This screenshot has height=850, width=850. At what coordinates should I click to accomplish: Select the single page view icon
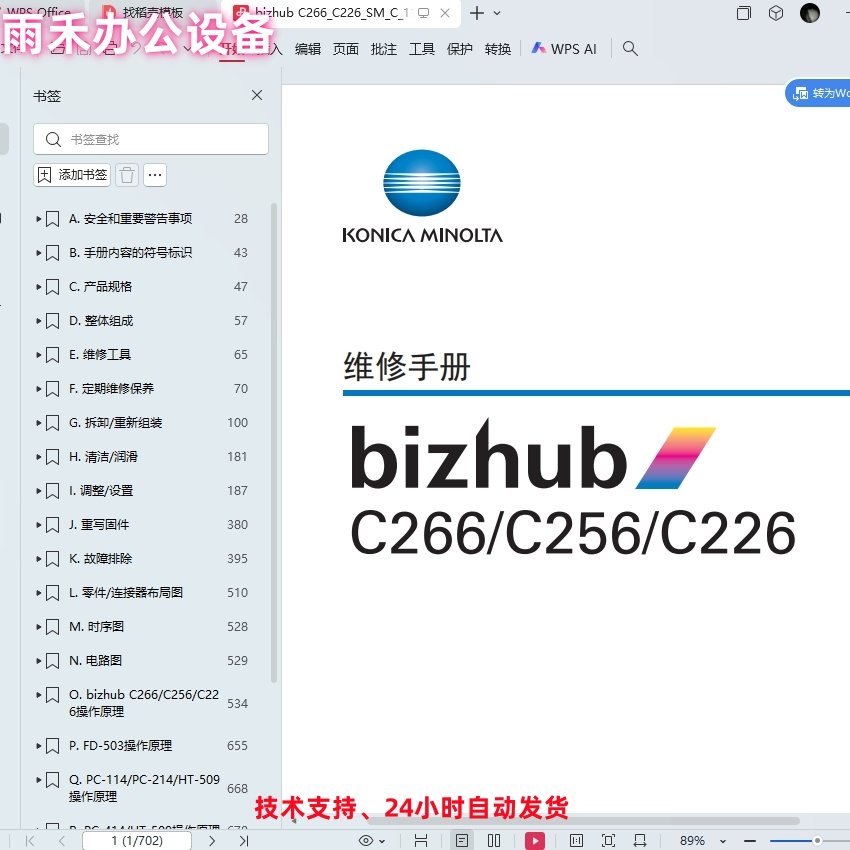click(x=461, y=841)
